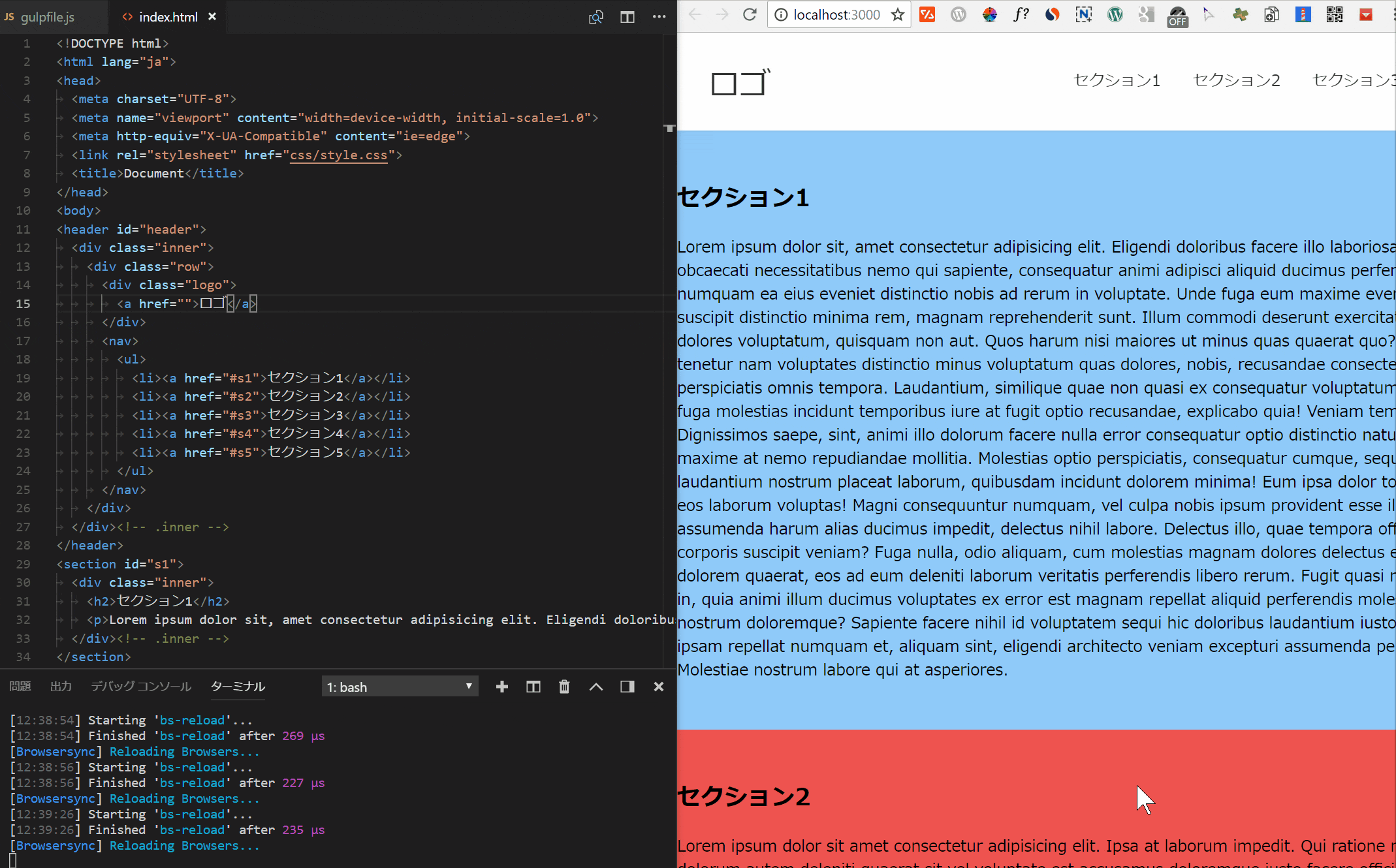Bookmark the page with star icon

pos(898,15)
